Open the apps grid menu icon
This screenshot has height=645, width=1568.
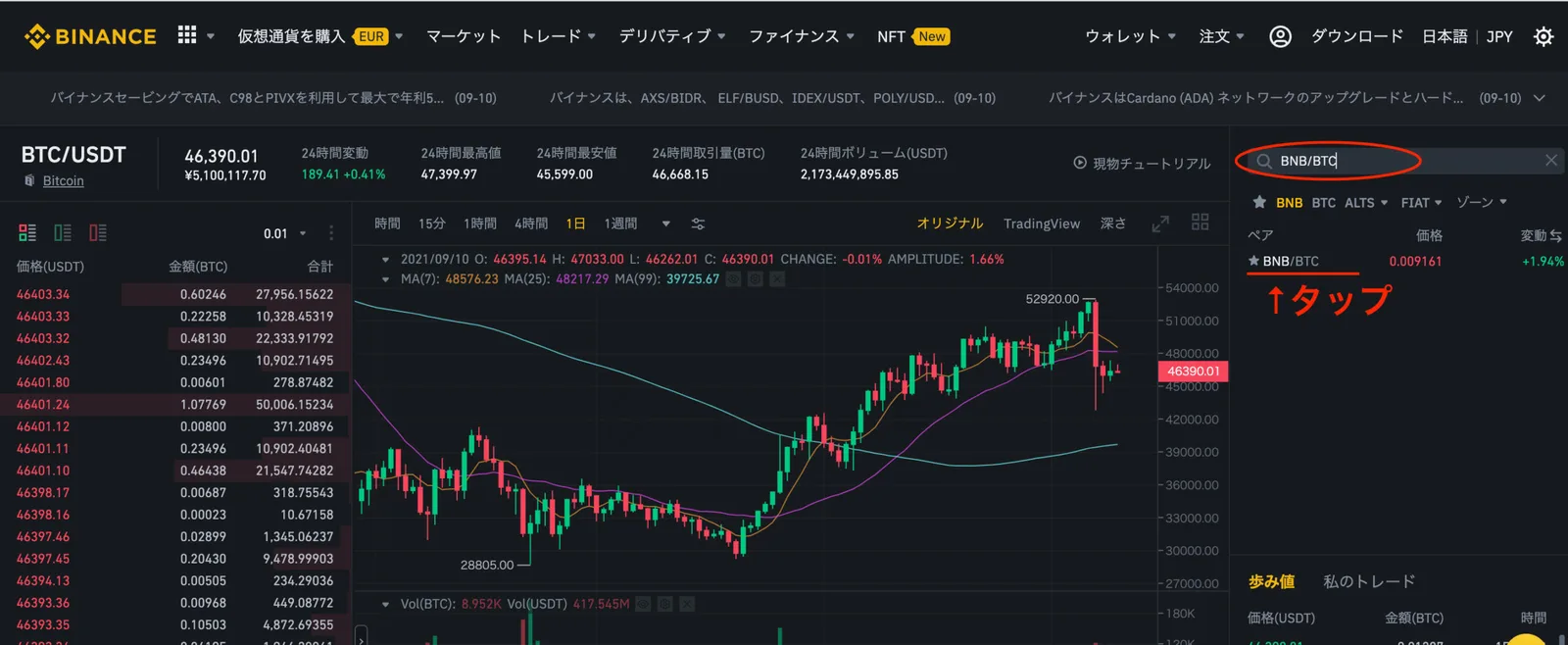[x=187, y=35]
